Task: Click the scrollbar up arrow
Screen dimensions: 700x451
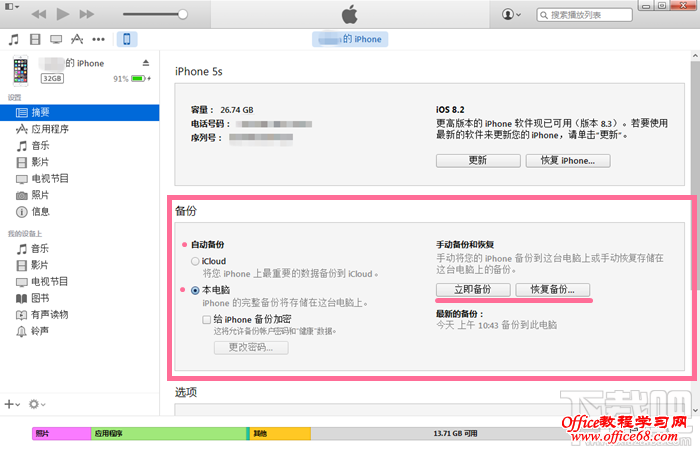Action: (695, 56)
